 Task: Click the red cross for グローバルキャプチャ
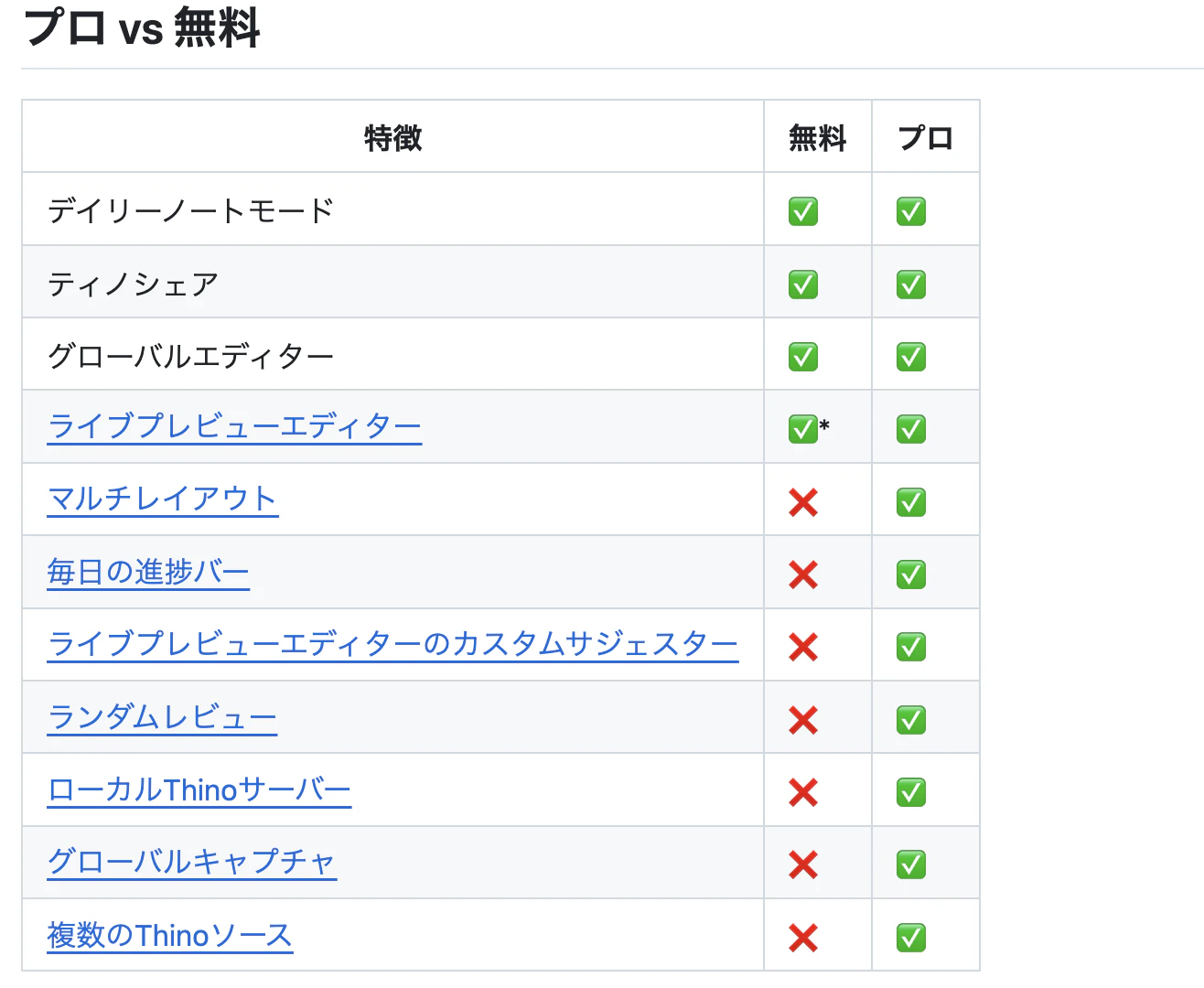803,864
